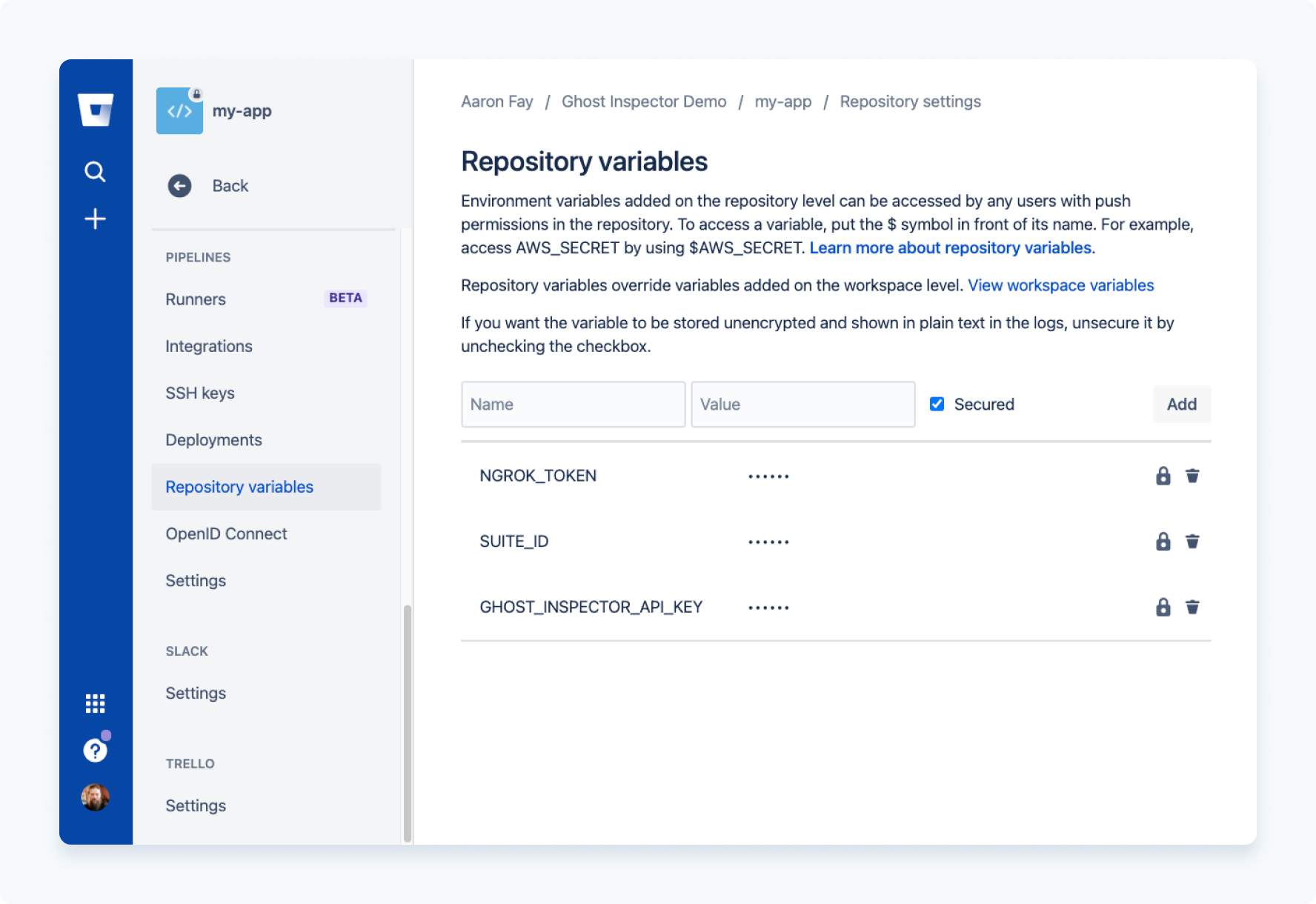
Task: Toggle the lock on SUITE_ID
Action: (1163, 541)
